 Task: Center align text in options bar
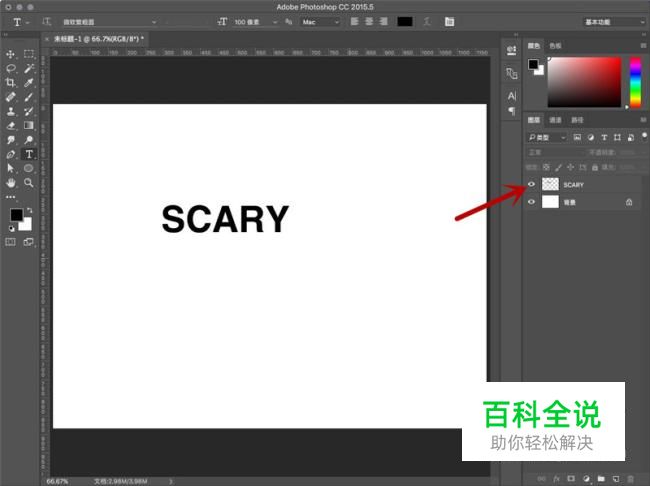[x=369, y=22]
